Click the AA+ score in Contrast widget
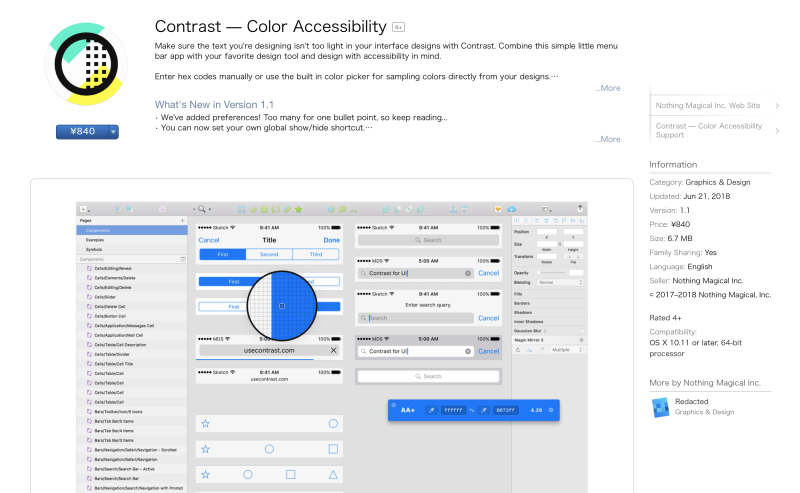Screen dimensions: 800x493 coord(408,410)
